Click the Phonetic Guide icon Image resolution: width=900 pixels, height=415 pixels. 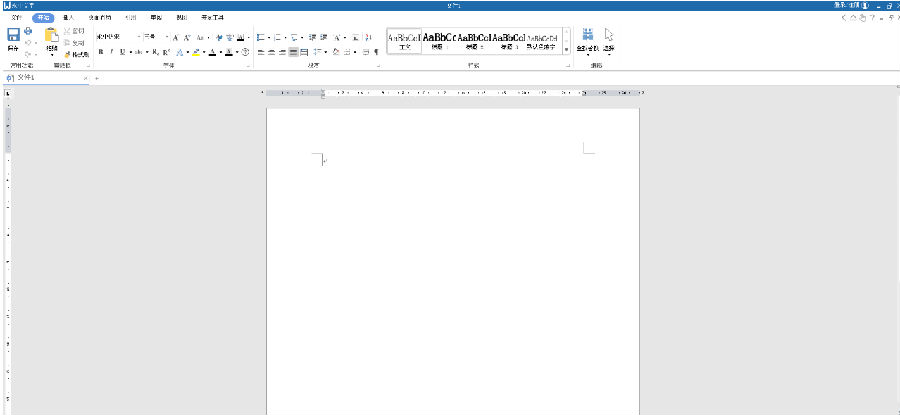[229, 38]
